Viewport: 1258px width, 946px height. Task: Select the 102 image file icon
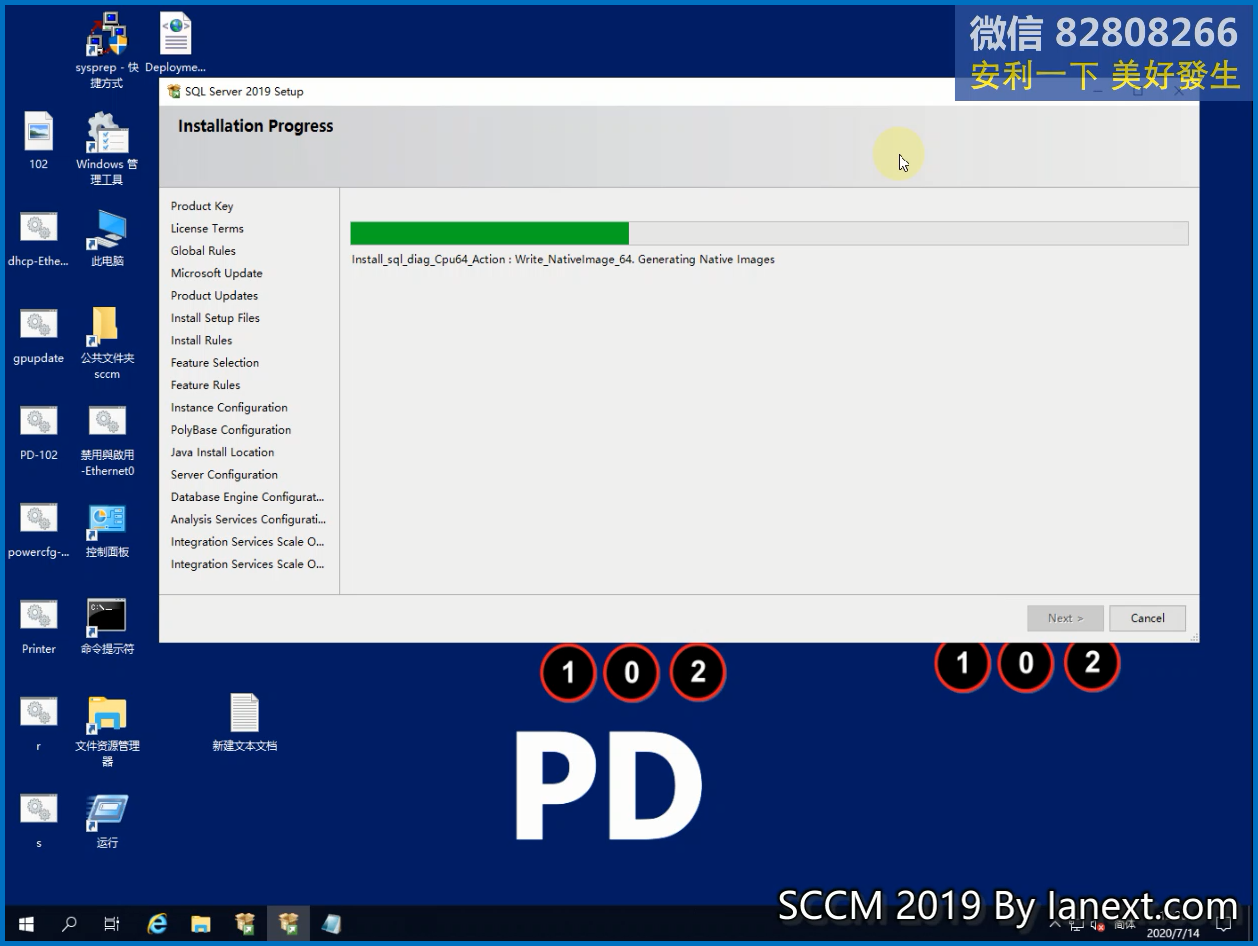click(39, 132)
